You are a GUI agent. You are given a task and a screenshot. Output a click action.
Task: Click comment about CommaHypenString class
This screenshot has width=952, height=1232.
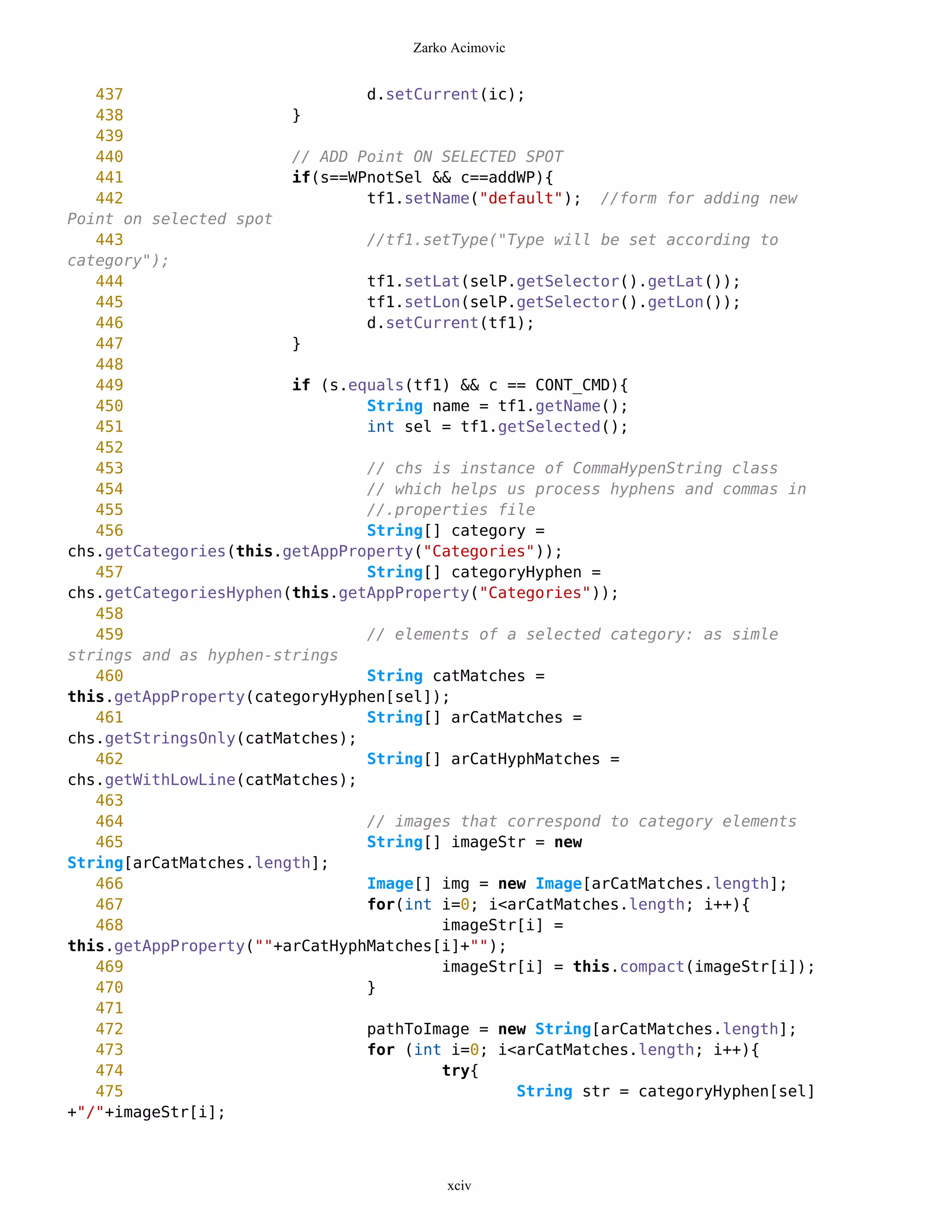(572, 468)
